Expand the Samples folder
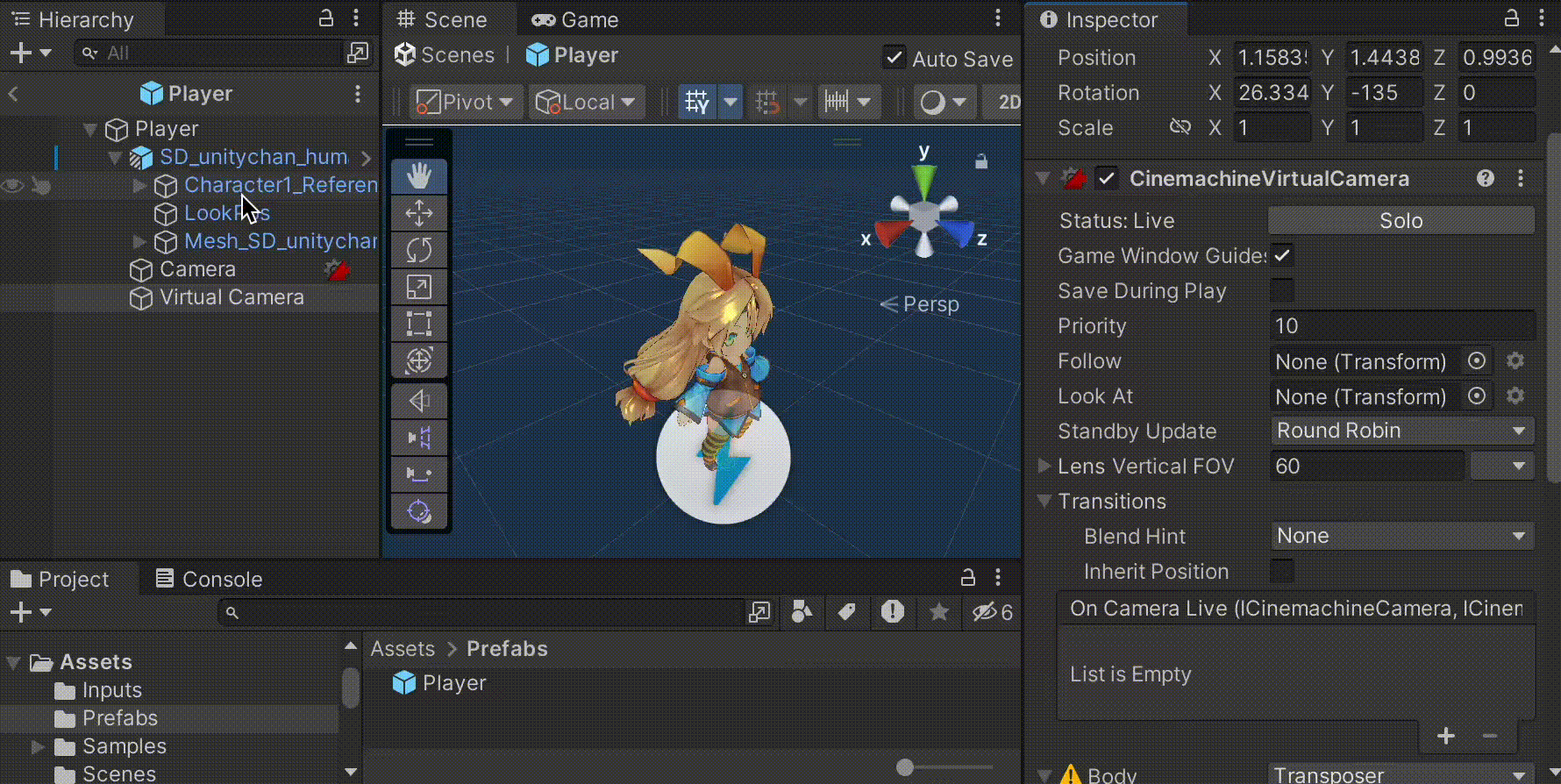Screen dimensions: 1561x784 pyautogui.click(x=37, y=746)
